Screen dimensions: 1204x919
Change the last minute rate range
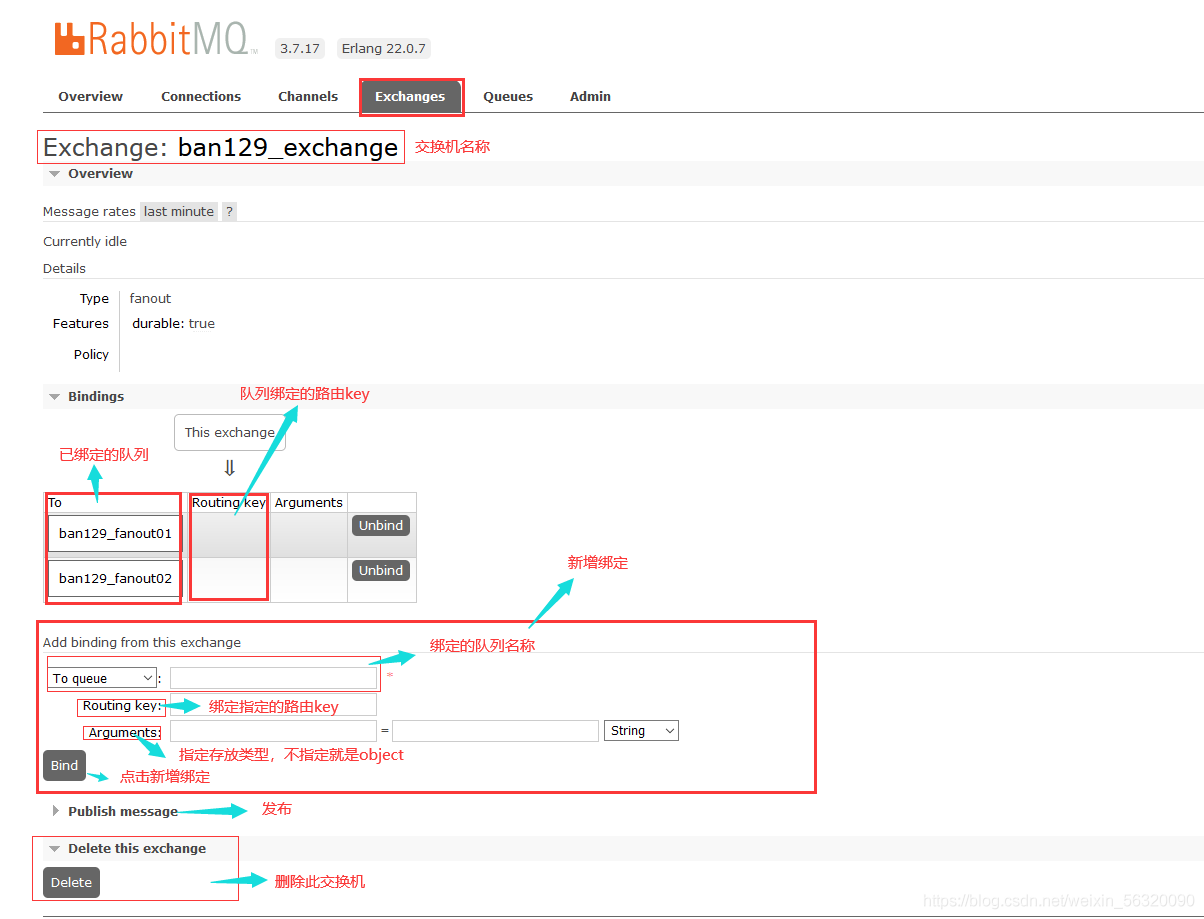[179, 212]
